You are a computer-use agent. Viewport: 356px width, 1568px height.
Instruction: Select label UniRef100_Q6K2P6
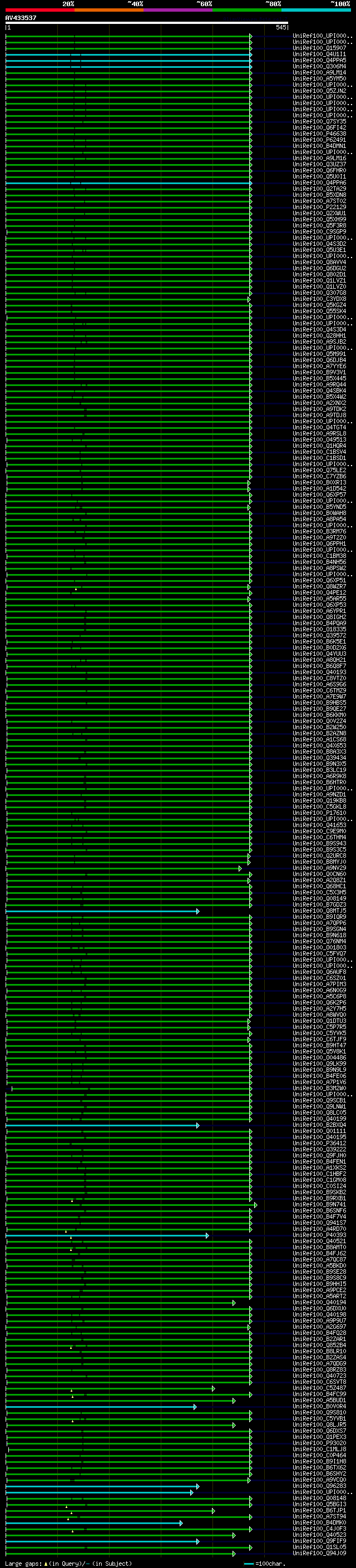click(x=319, y=1002)
